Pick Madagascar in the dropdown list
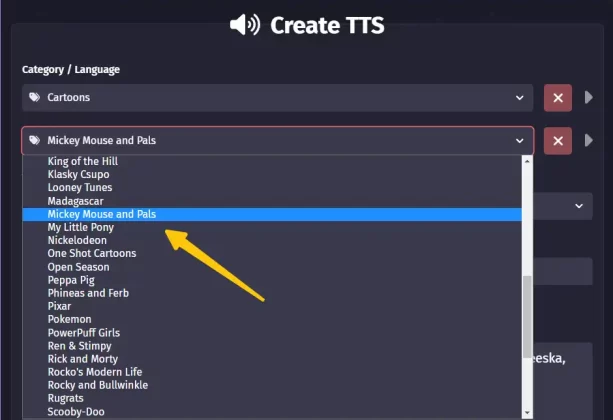Screen dimensions: 613x420 [272, 201]
